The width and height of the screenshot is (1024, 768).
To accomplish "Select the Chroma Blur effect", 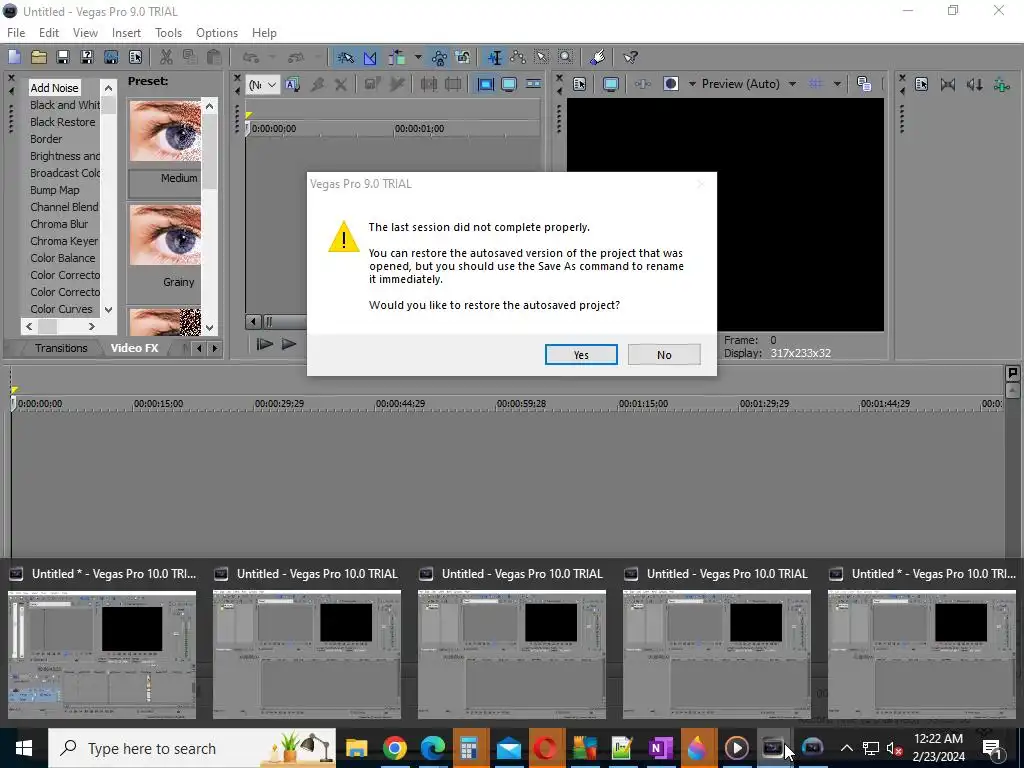I will [59, 224].
